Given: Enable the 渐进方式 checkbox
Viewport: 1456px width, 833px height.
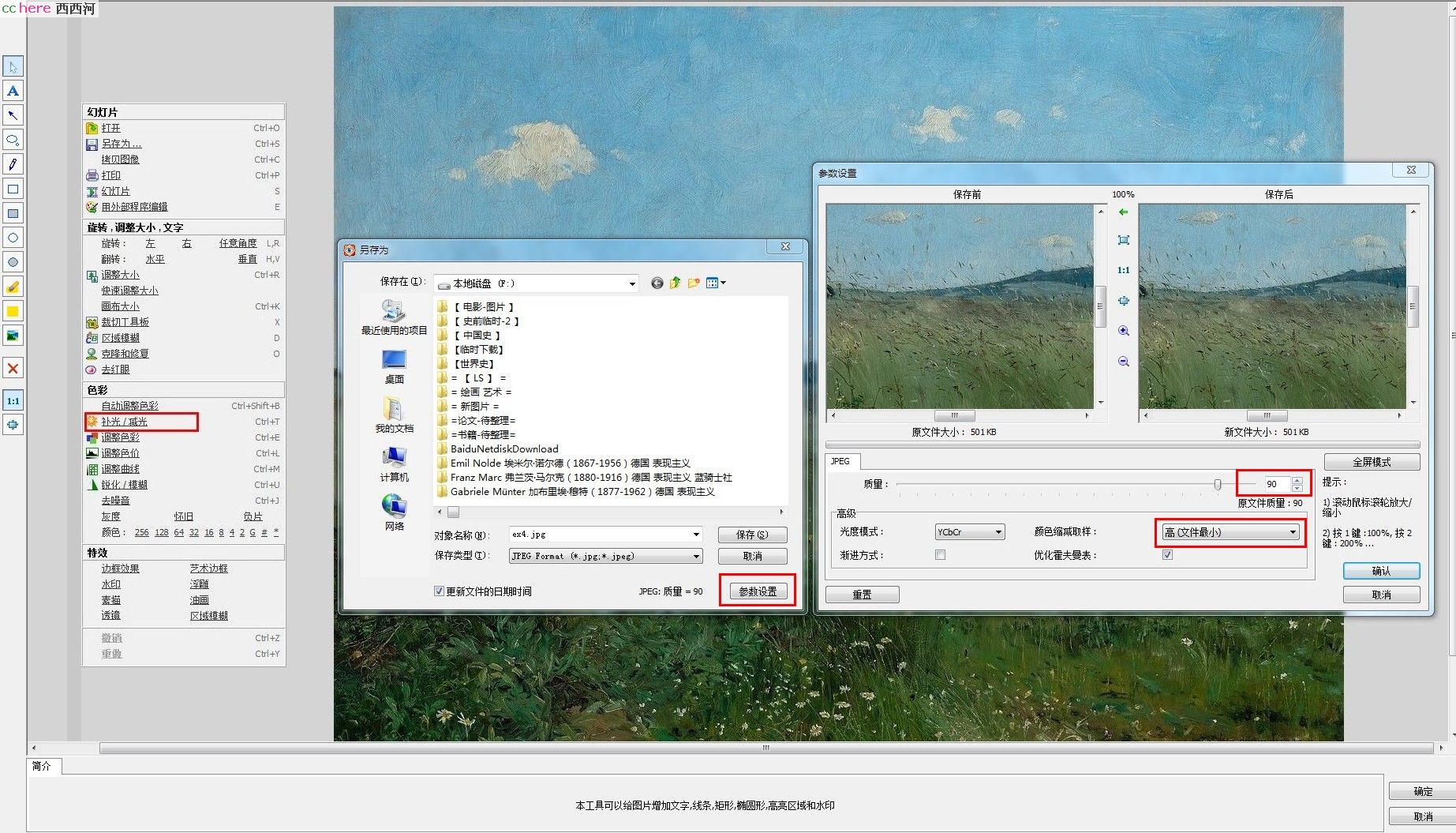Looking at the screenshot, I should coord(940,555).
